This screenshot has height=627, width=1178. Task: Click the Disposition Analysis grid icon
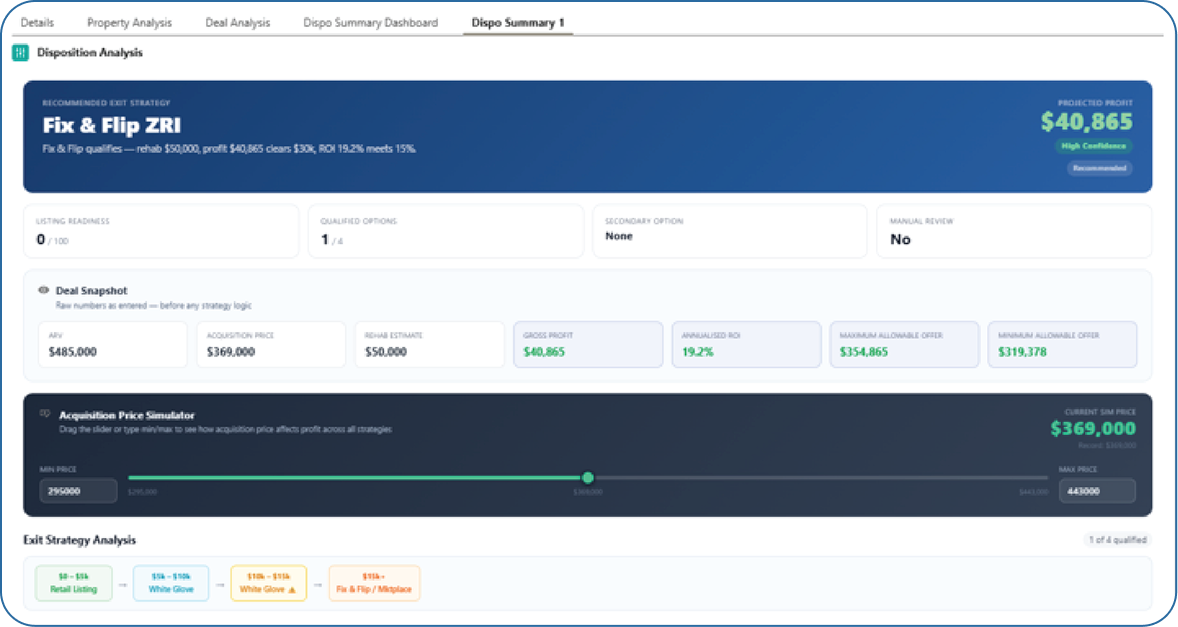(20, 50)
